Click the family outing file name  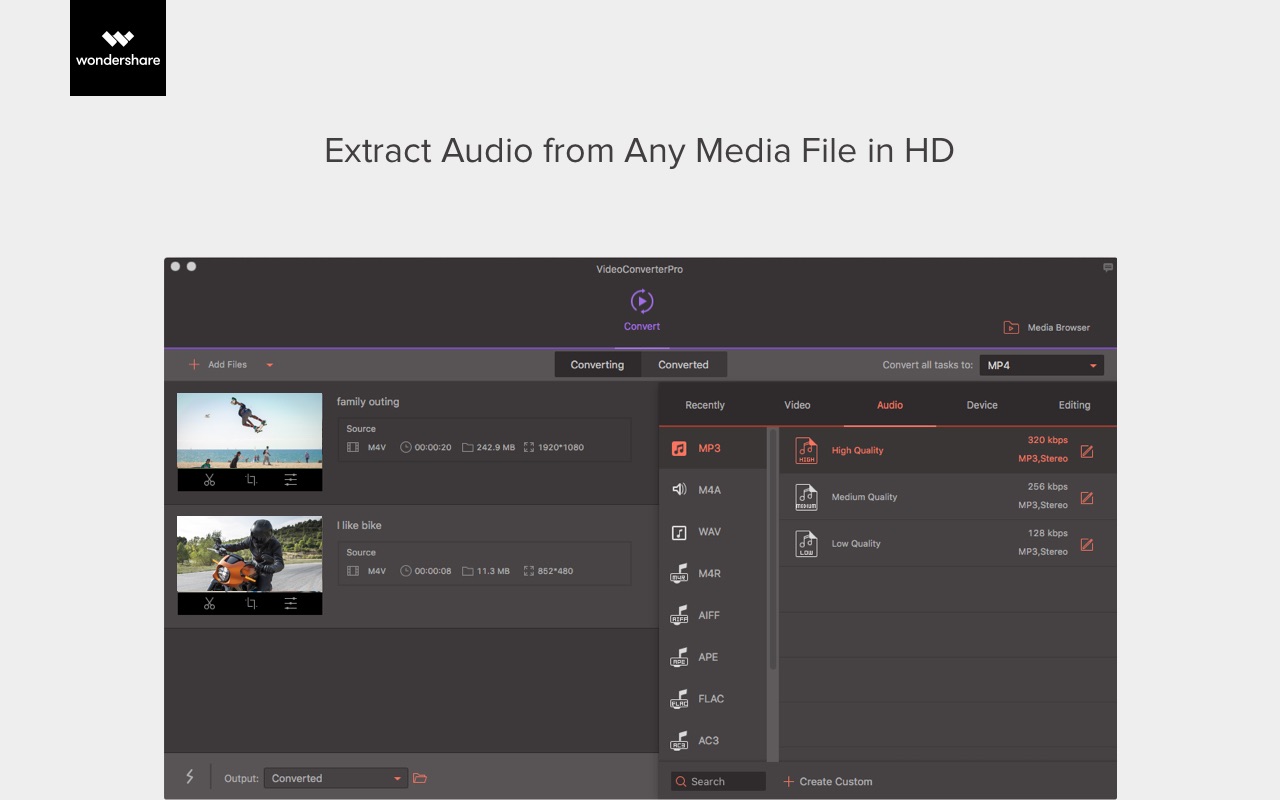[368, 402]
